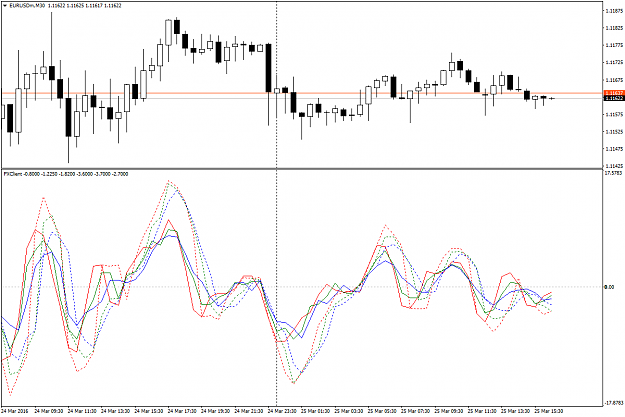Click the 24 Mar 19:30 time label
Image resolution: width=625 pixels, height=417 pixels.
215,411
